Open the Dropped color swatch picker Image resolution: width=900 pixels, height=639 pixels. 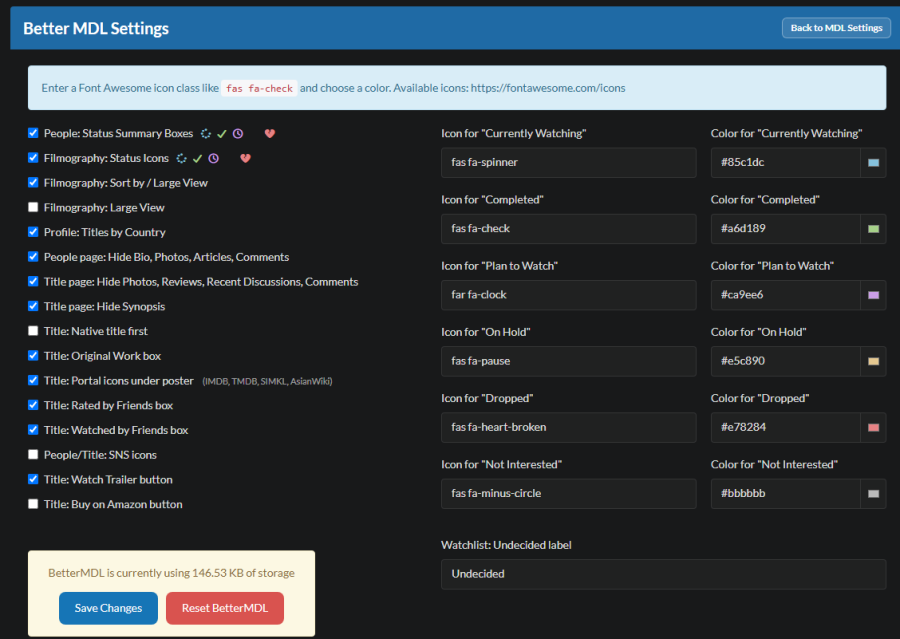[x=873, y=427]
